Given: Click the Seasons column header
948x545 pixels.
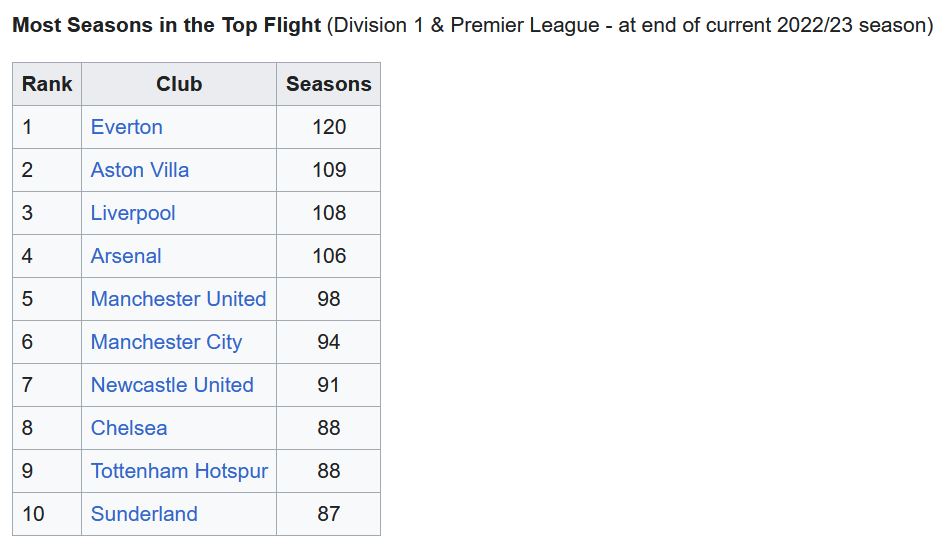Looking at the screenshot, I should pyautogui.click(x=328, y=84).
